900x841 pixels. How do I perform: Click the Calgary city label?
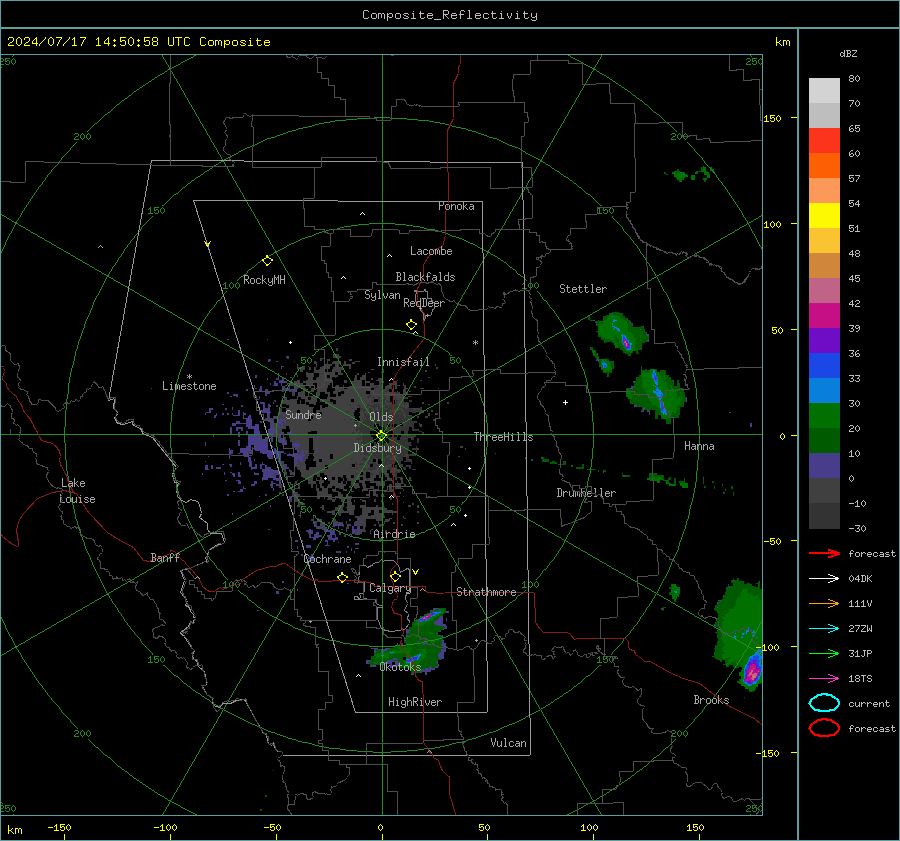390,588
